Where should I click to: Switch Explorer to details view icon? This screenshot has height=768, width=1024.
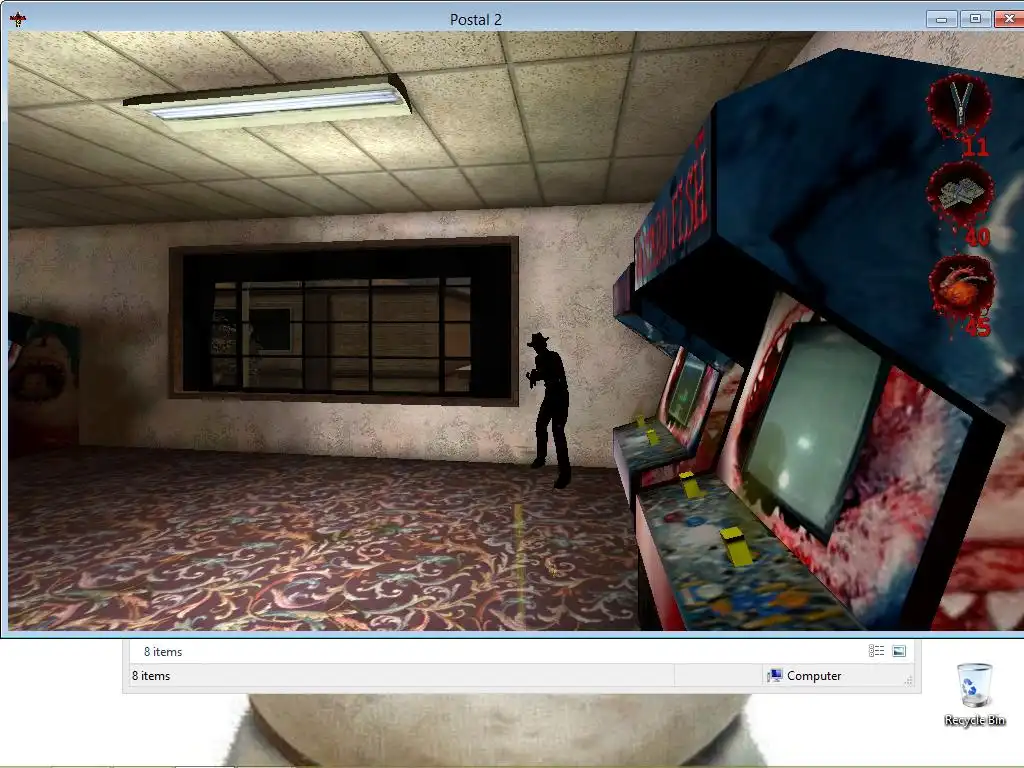pos(876,650)
